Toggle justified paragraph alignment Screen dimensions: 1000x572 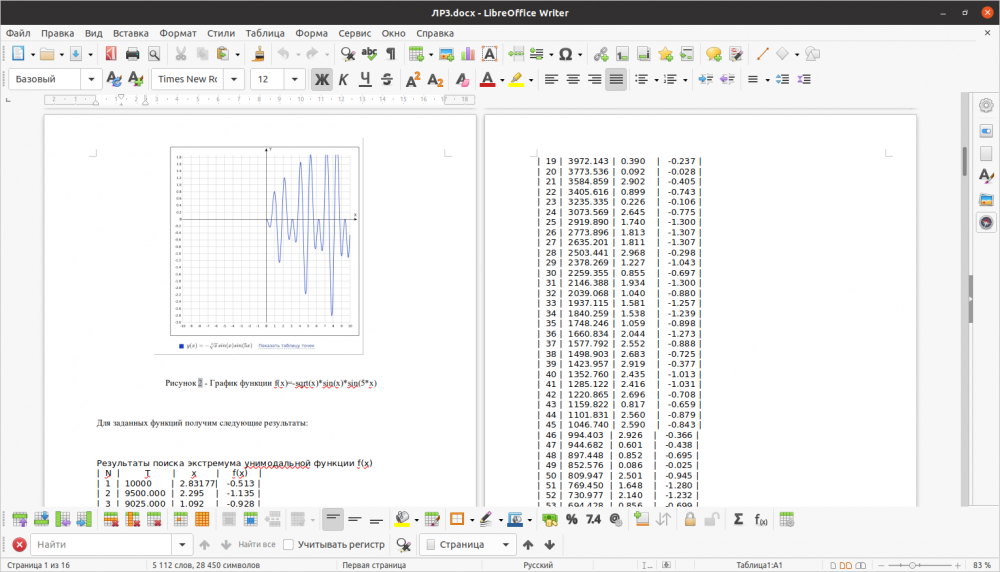tap(616, 79)
